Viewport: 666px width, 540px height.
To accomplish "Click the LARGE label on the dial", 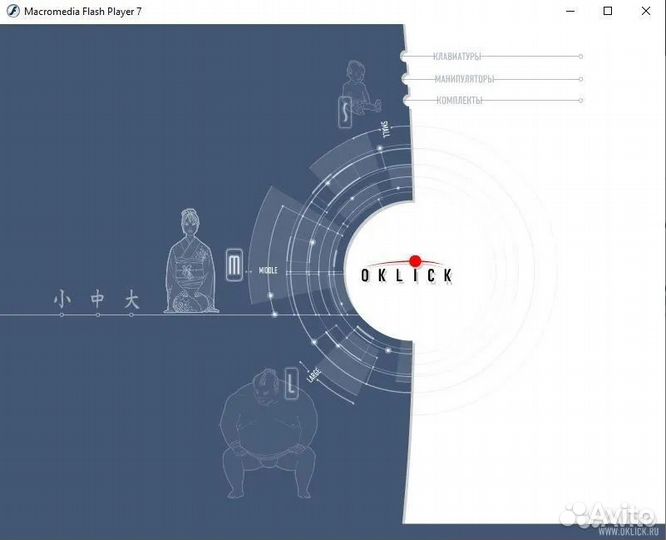I will pyautogui.click(x=314, y=373).
